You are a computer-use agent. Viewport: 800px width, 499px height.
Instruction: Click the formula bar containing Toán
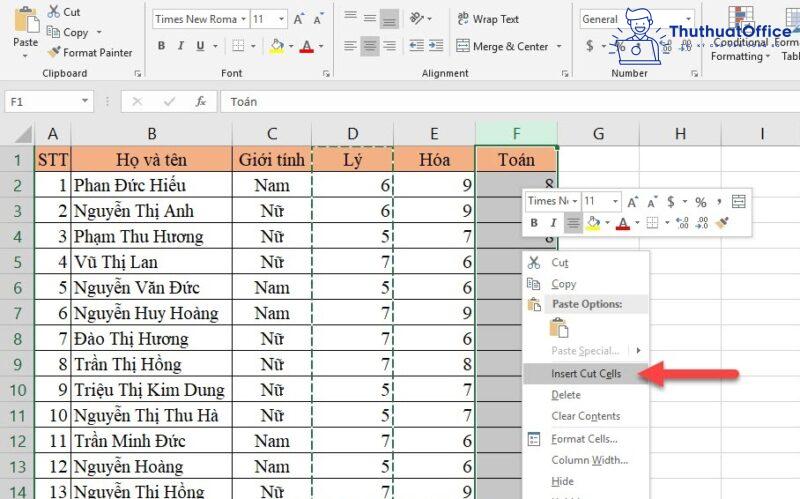pyautogui.click(x=510, y=102)
